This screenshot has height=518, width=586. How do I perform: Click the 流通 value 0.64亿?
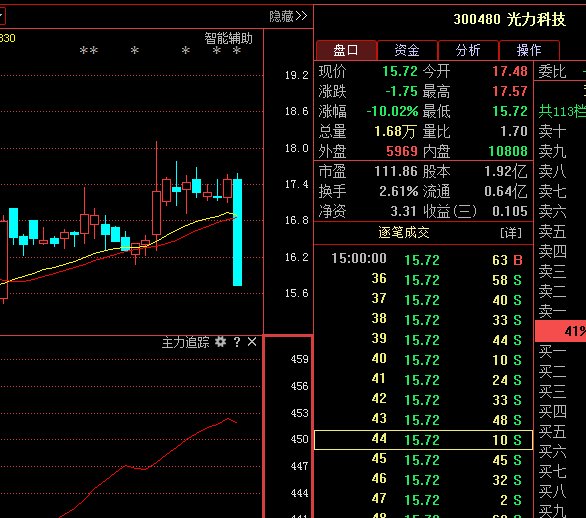click(x=506, y=191)
